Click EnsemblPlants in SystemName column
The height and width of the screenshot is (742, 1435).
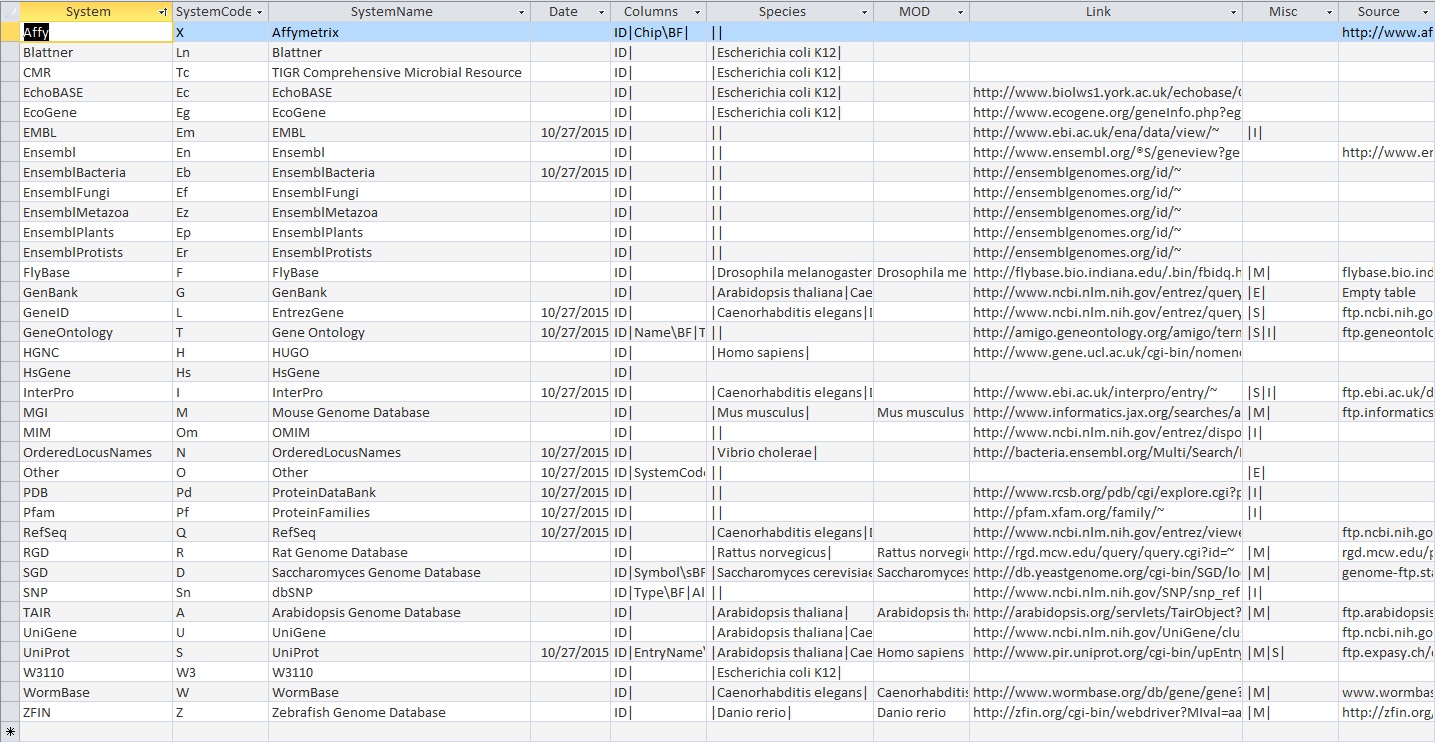click(400, 232)
